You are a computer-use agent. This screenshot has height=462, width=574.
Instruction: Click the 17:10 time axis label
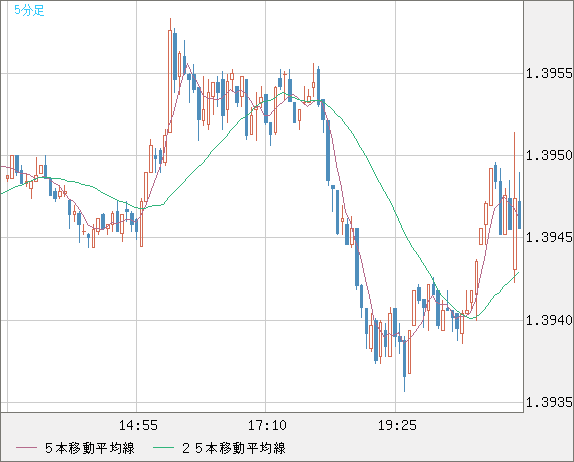click(x=267, y=425)
